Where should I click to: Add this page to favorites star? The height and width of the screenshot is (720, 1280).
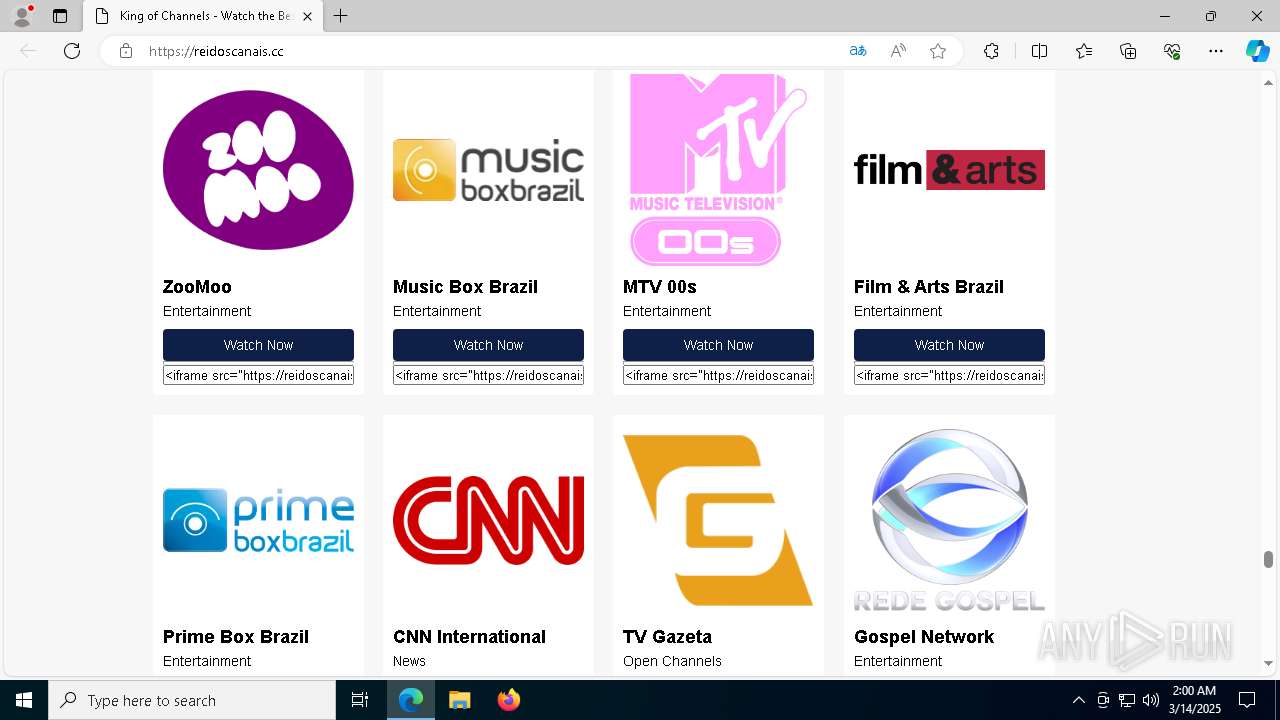(x=938, y=51)
